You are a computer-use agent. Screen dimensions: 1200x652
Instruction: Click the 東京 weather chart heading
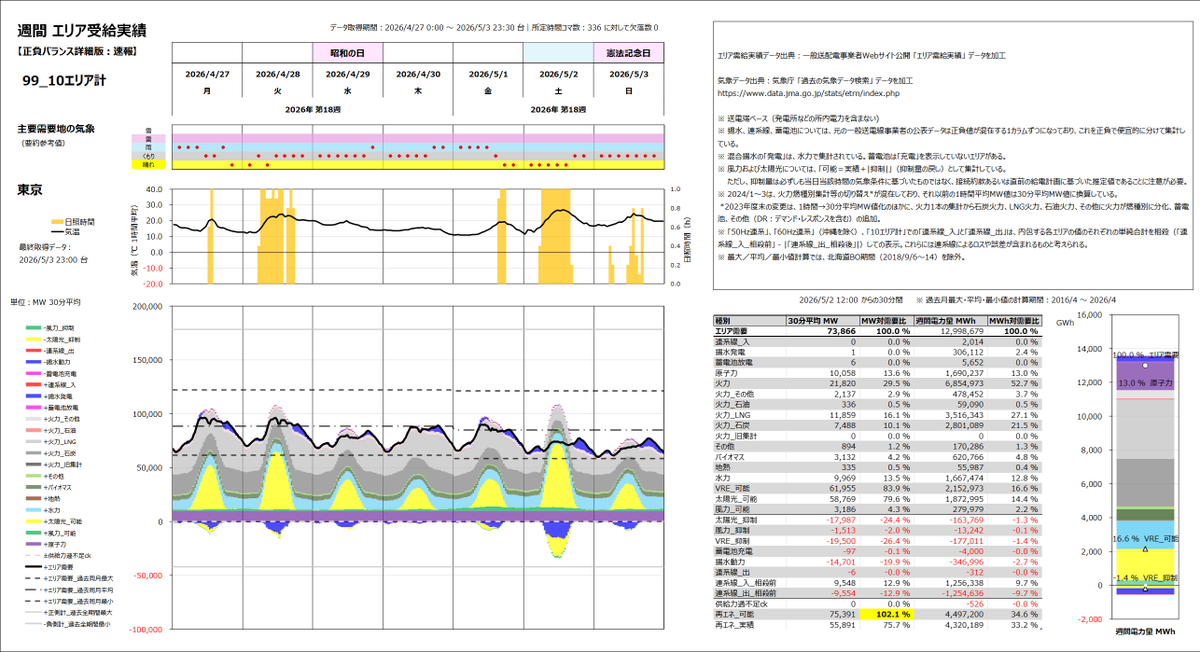coord(29,189)
